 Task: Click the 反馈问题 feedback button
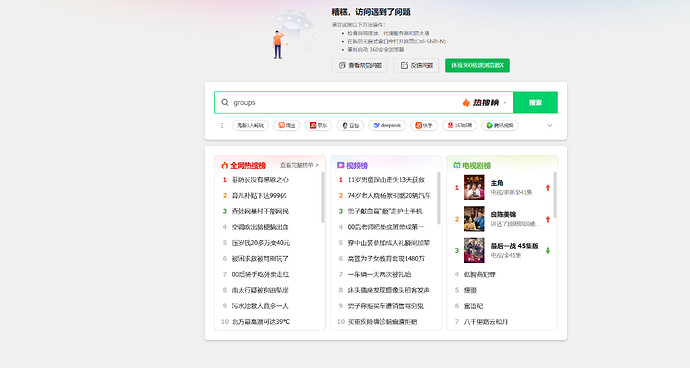pyautogui.click(x=416, y=66)
